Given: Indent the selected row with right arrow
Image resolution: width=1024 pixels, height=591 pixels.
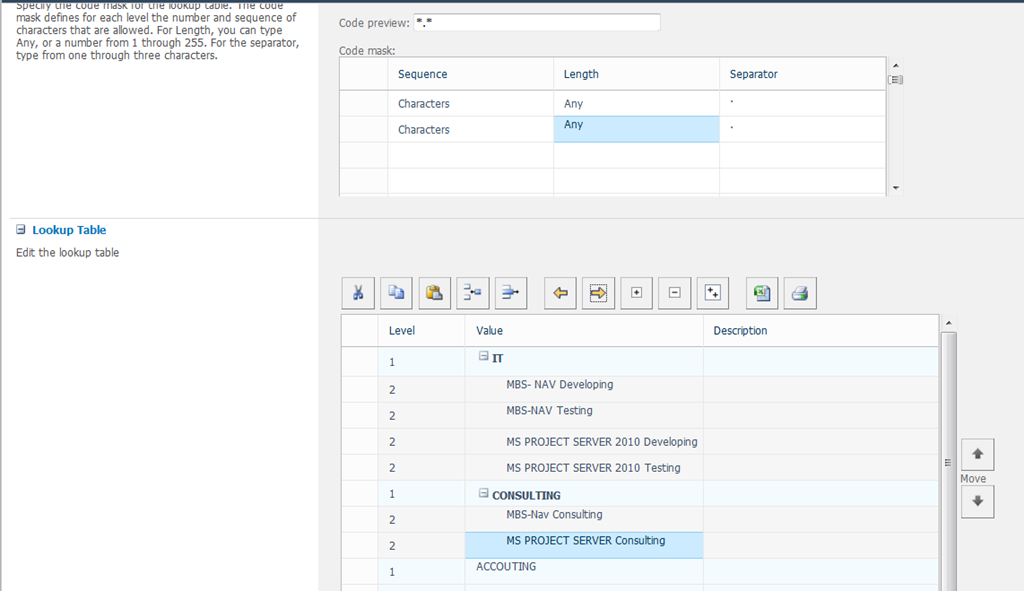Looking at the screenshot, I should click(x=599, y=293).
